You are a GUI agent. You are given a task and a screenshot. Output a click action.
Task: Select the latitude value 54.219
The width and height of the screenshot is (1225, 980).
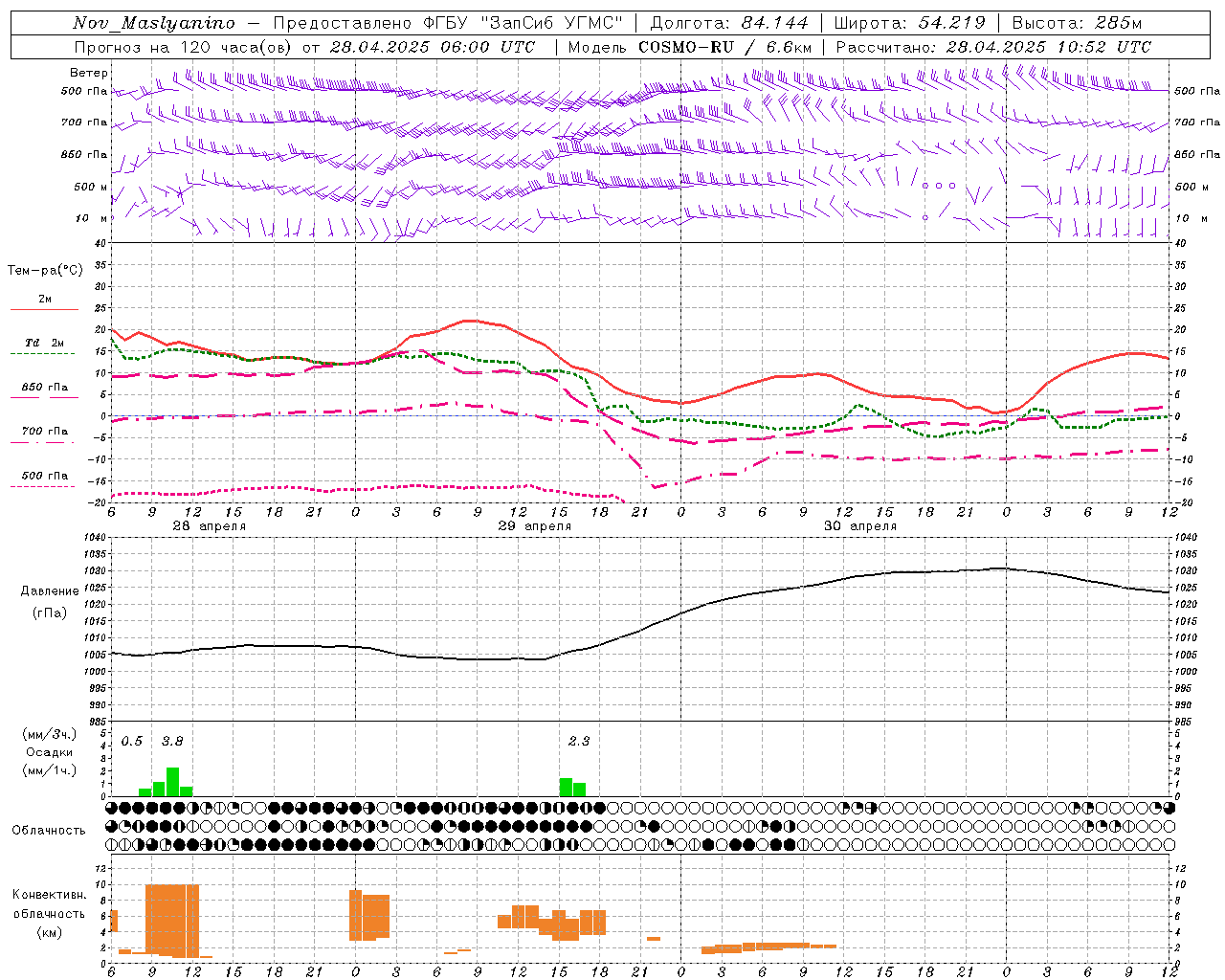point(951,23)
